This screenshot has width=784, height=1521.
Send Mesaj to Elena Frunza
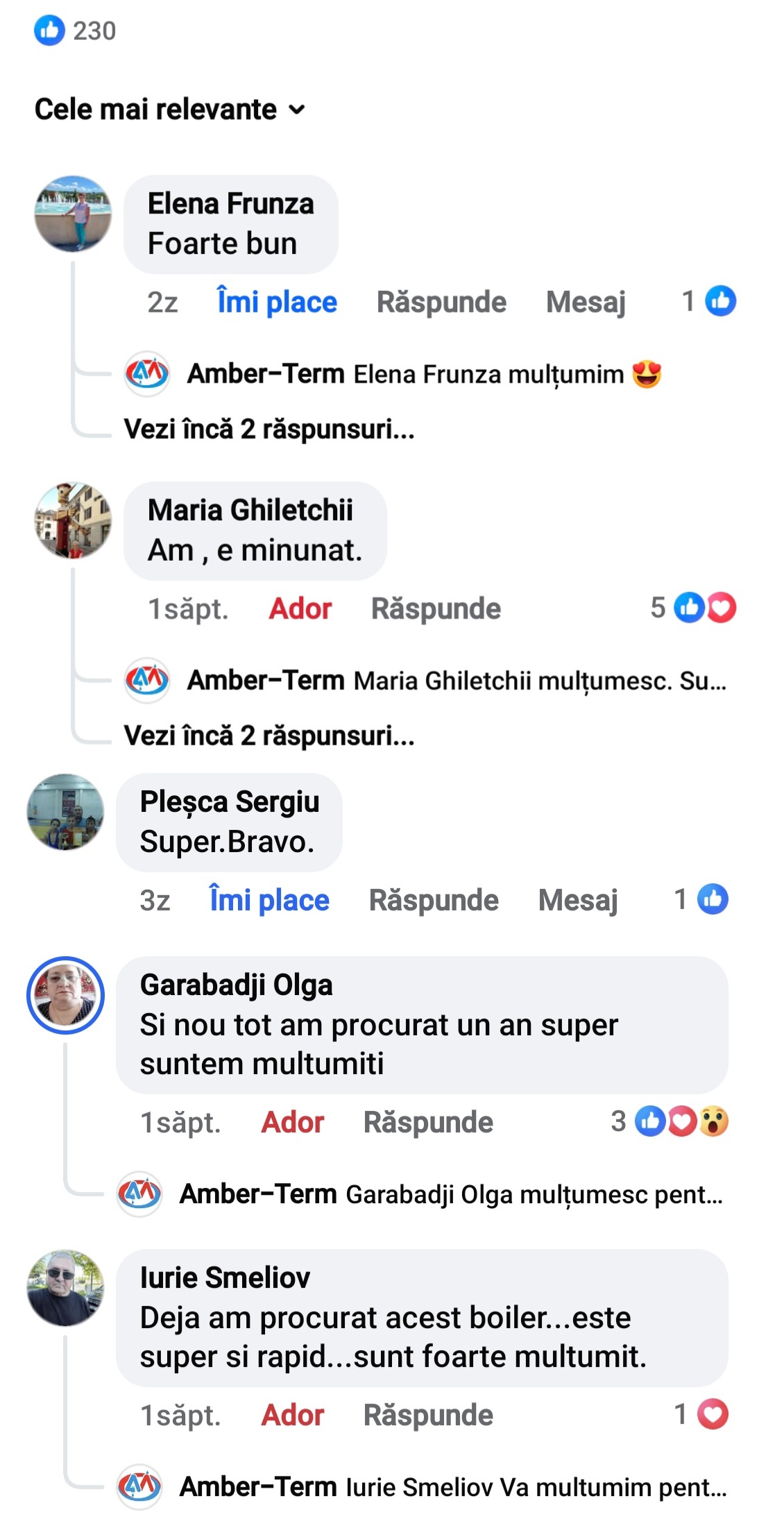coord(586,303)
